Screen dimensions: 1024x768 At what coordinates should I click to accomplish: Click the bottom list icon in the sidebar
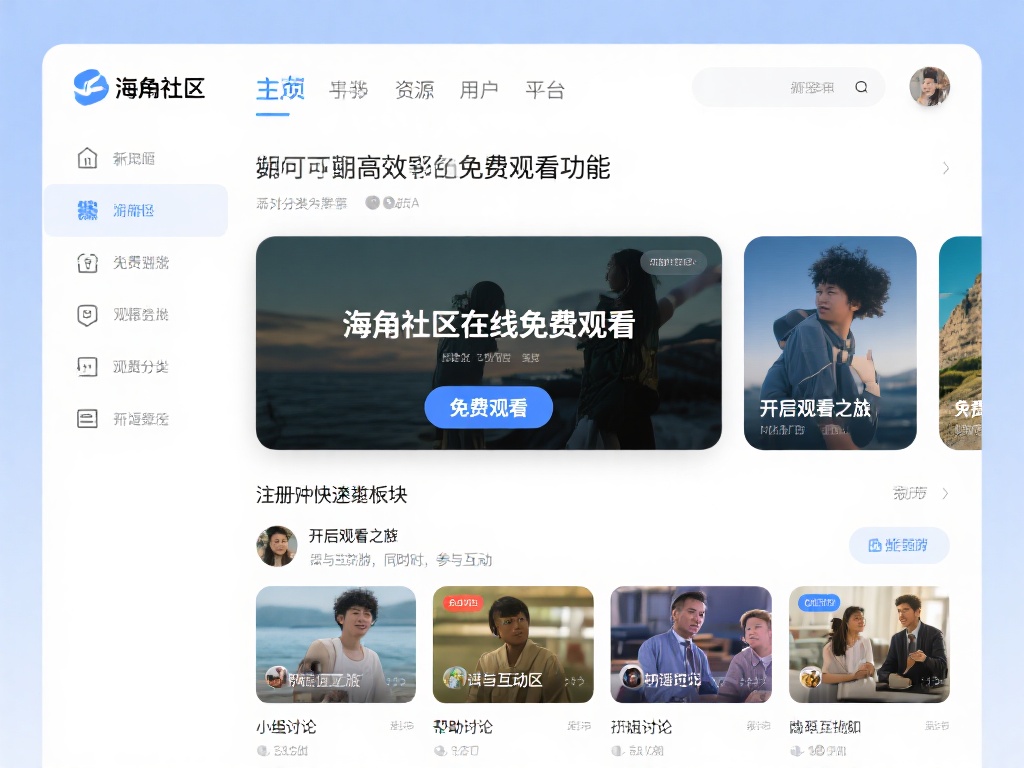pyautogui.click(x=88, y=419)
